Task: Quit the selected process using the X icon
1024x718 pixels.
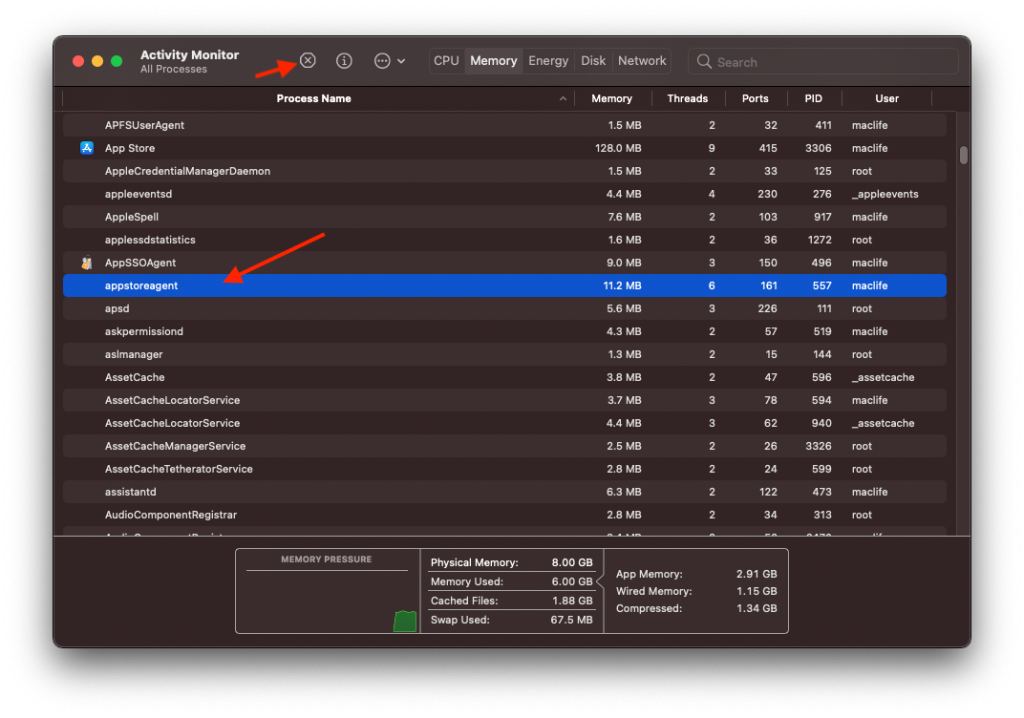Action: coord(307,60)
